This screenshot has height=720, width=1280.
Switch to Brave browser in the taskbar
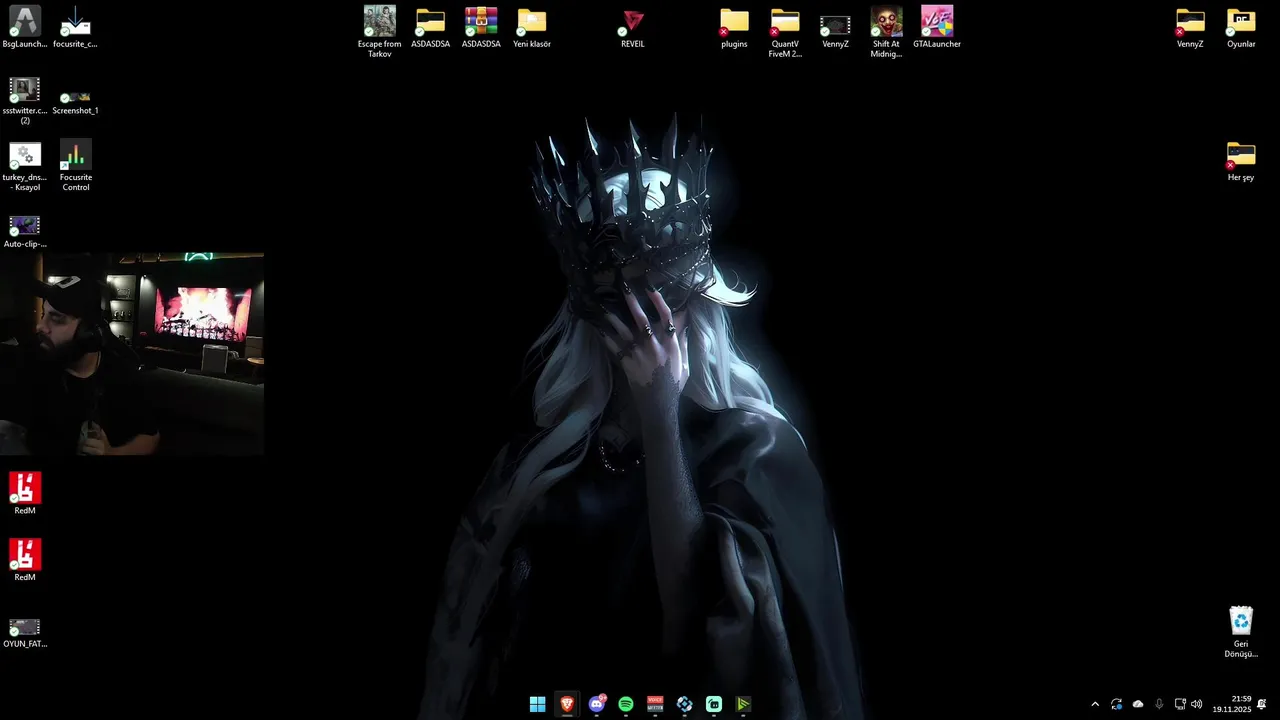(567, 704)
